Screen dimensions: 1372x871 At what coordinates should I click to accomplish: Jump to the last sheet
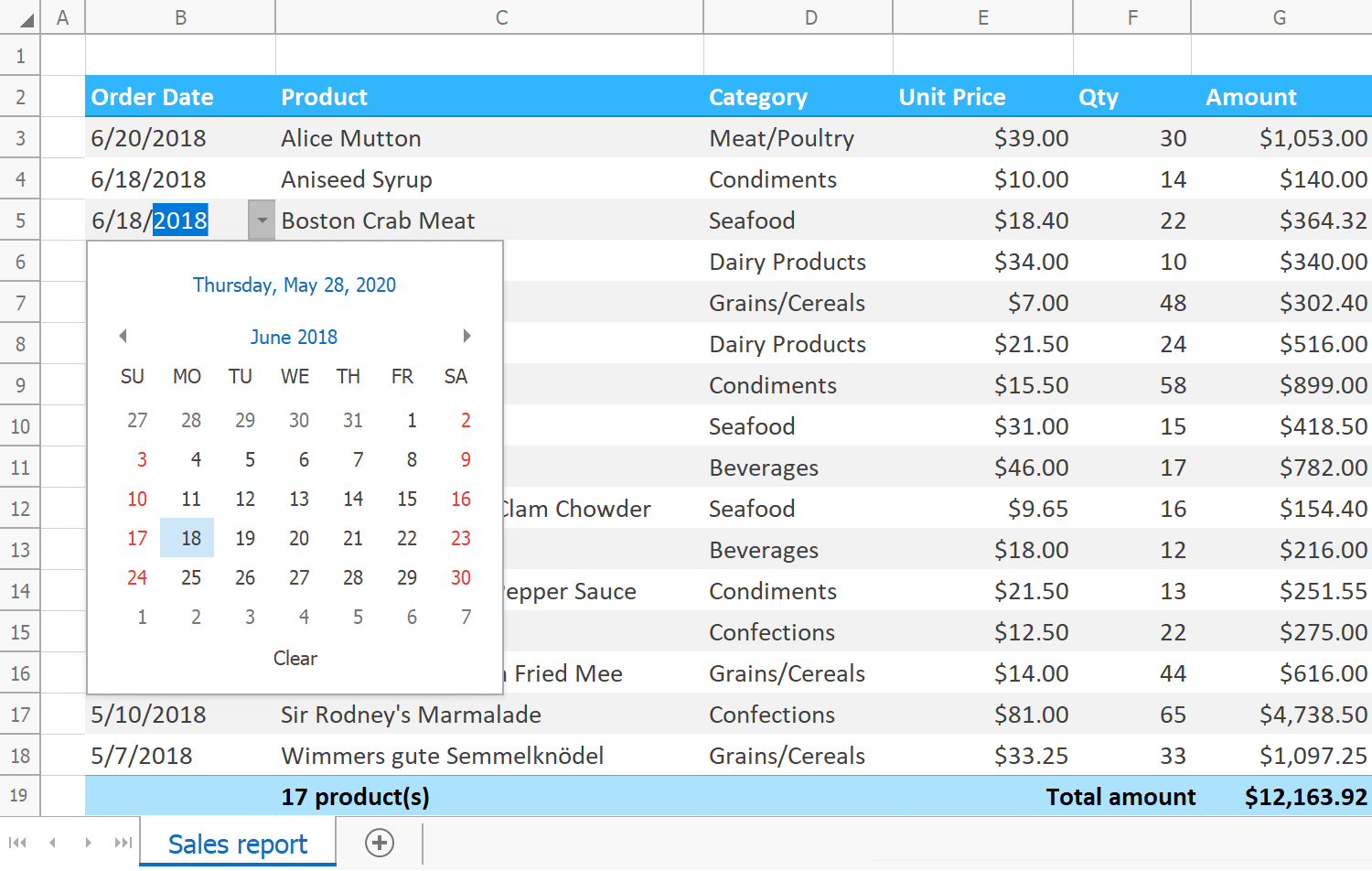[123, 843]
